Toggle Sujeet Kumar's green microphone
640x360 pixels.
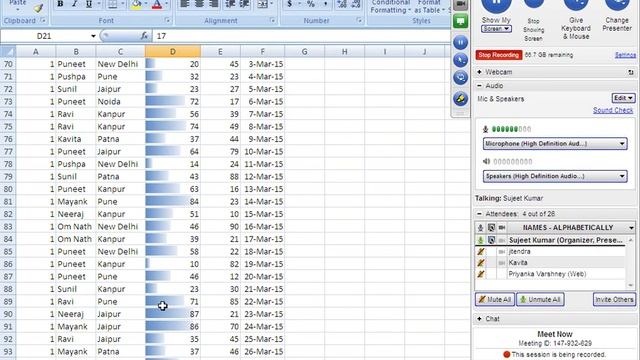point(481,240)
